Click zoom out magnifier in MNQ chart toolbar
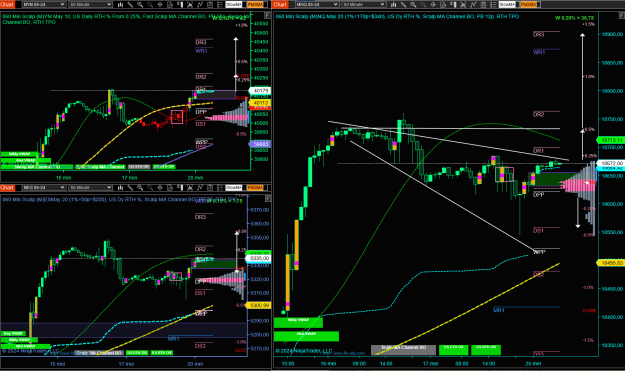This screenshot has width=625, height=371. coord(423,4)
